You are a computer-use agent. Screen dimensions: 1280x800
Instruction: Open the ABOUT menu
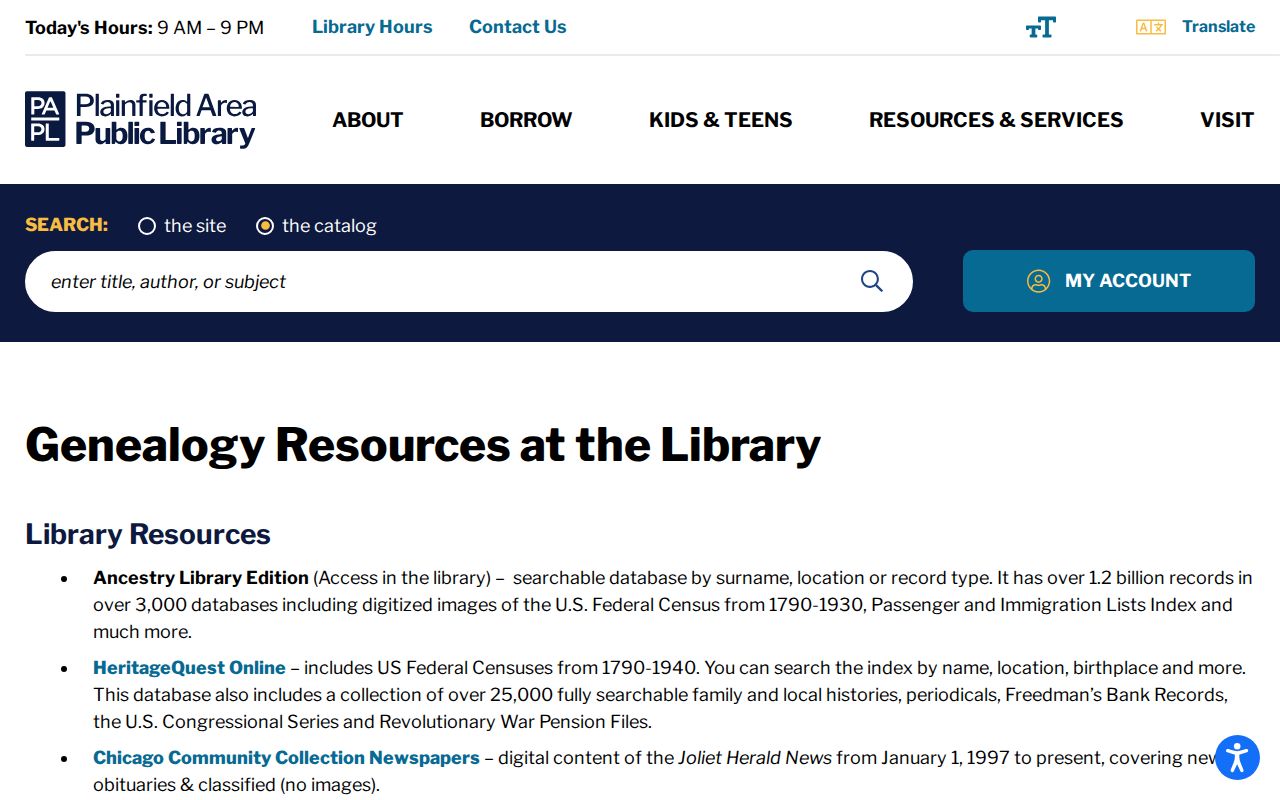(368, 120)
